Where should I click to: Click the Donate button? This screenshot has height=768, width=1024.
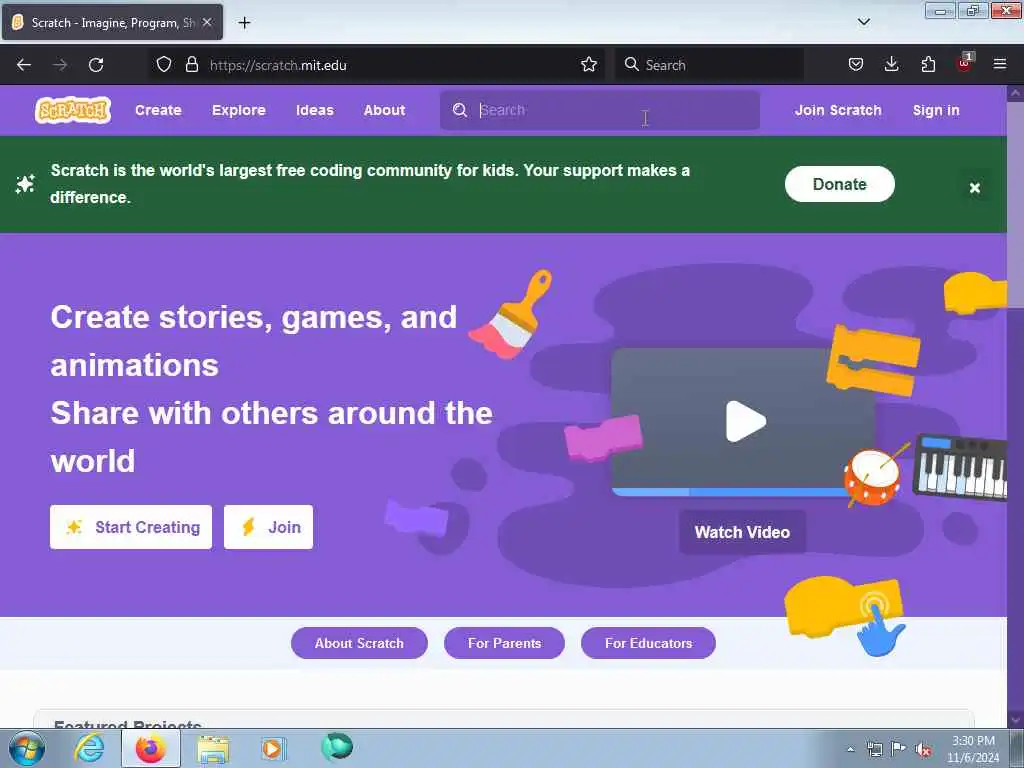point(839,184)
